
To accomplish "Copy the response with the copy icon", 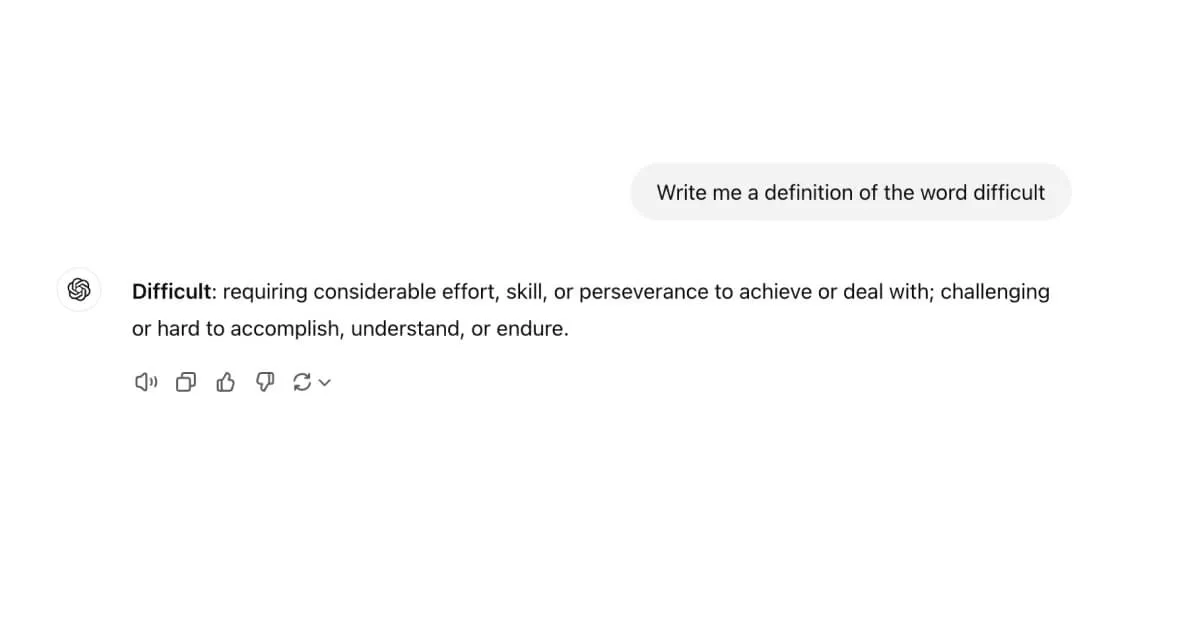I will pyautogui.click(x=186, y=382).
